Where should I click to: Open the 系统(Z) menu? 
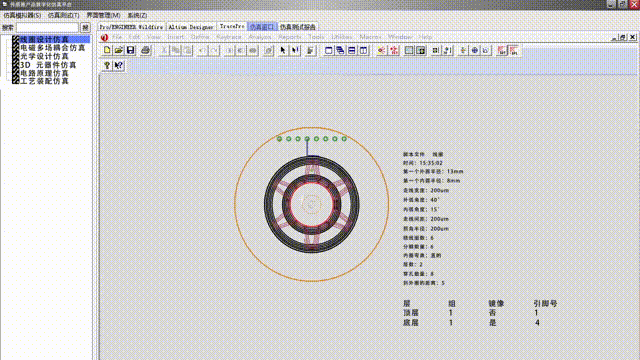click(137, 15)
